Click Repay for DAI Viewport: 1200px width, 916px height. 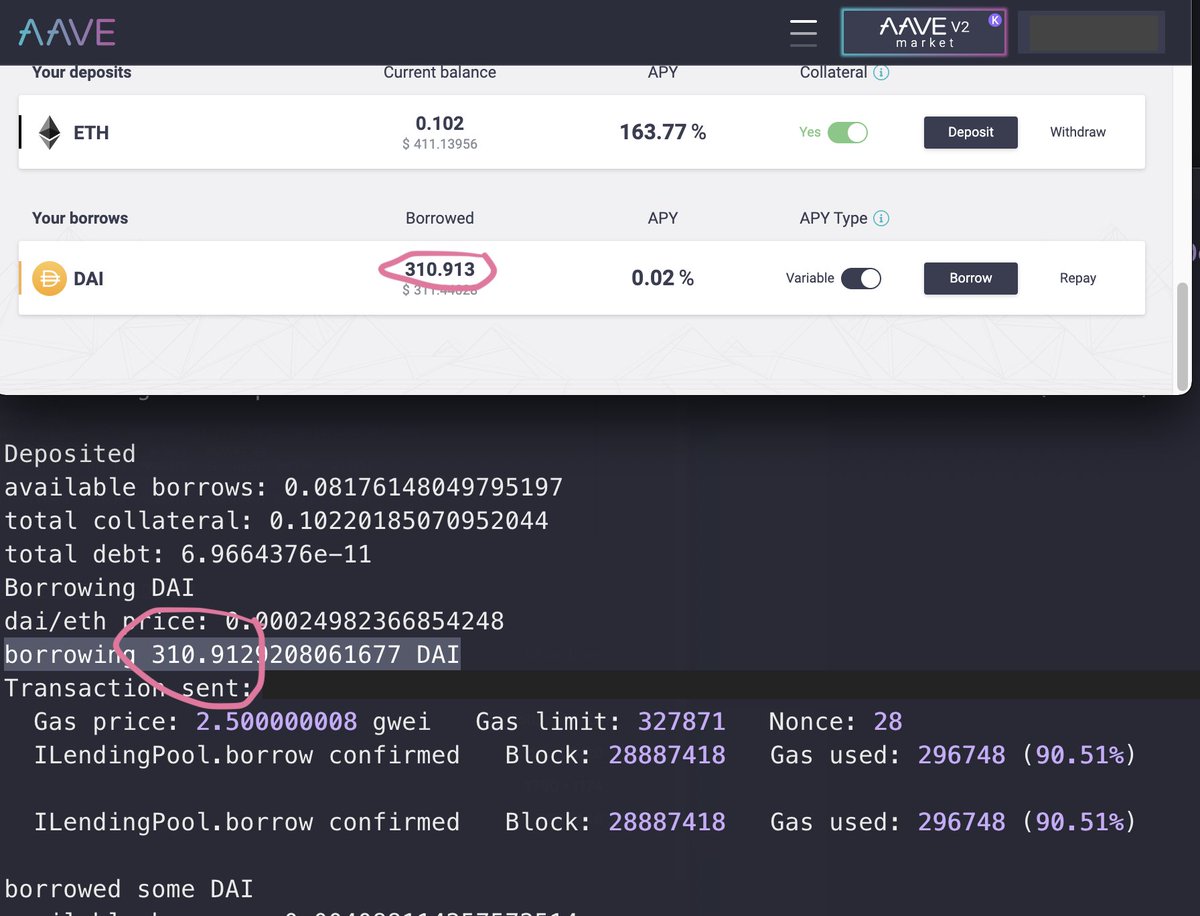1078,278
